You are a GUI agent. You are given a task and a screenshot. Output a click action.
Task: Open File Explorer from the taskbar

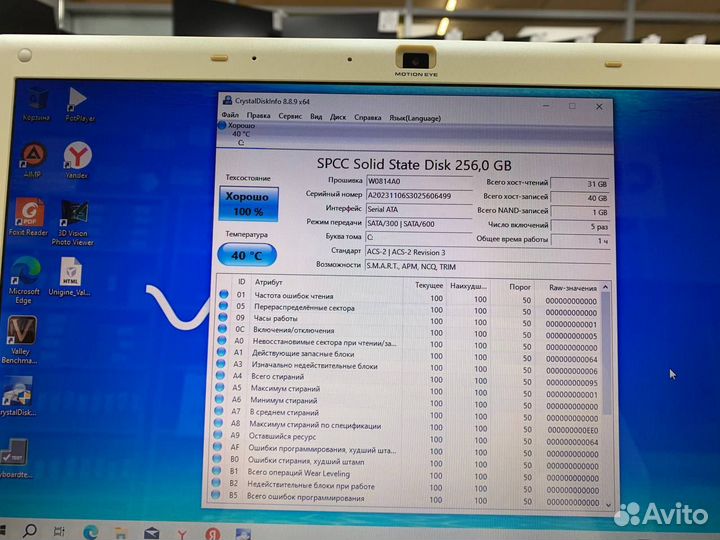121,533
